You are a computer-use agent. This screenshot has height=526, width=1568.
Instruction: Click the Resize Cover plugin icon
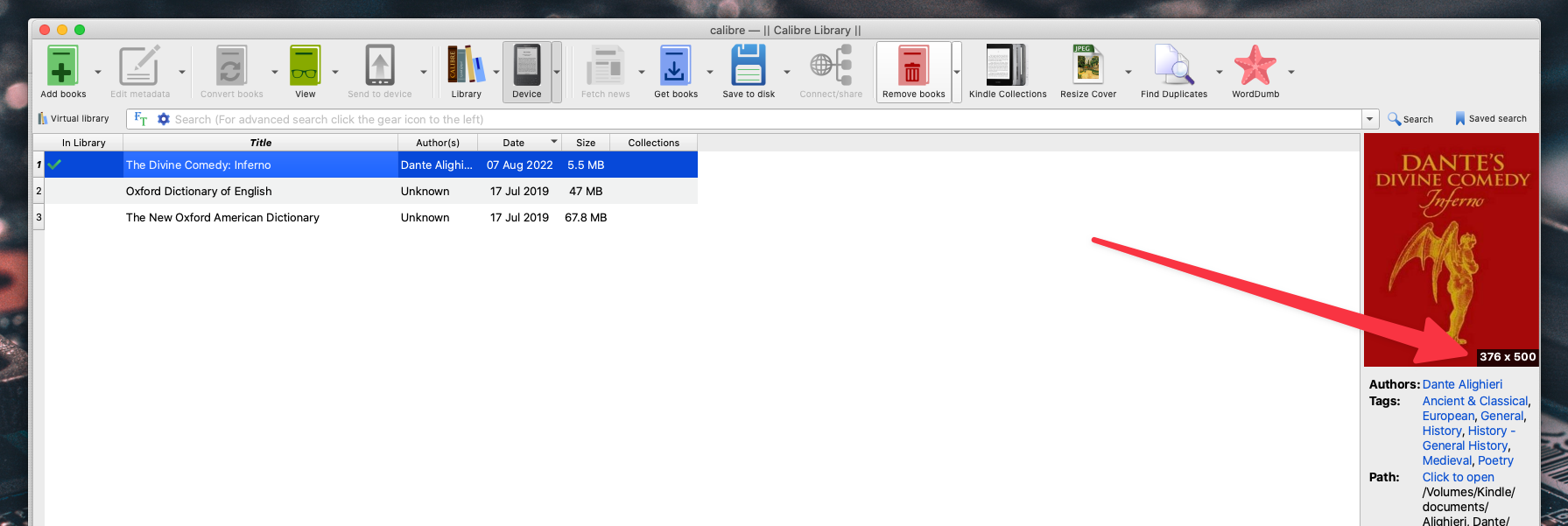[x=1088, y=66]
